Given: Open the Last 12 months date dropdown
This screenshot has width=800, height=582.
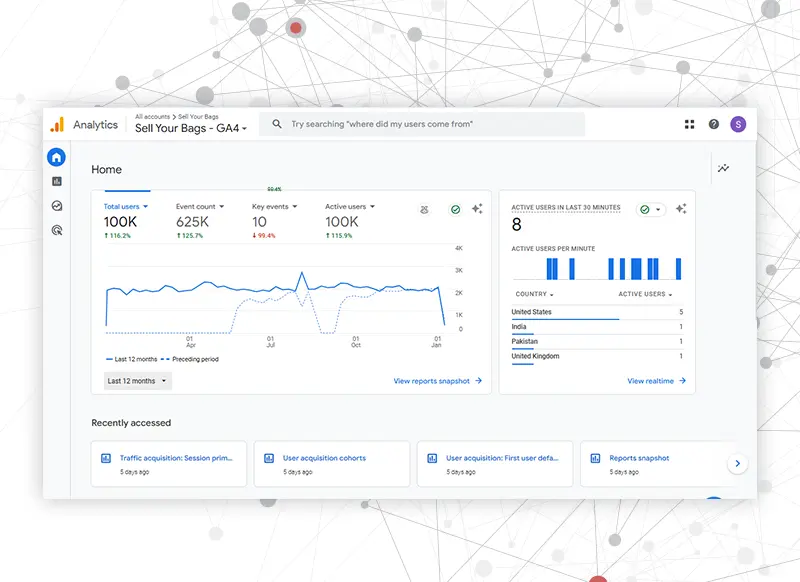Looking at the screenshot, I should click(137, 381).
